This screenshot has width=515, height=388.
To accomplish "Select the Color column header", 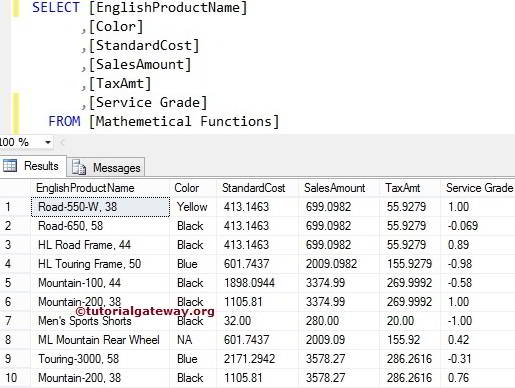I will click(193, 188).
